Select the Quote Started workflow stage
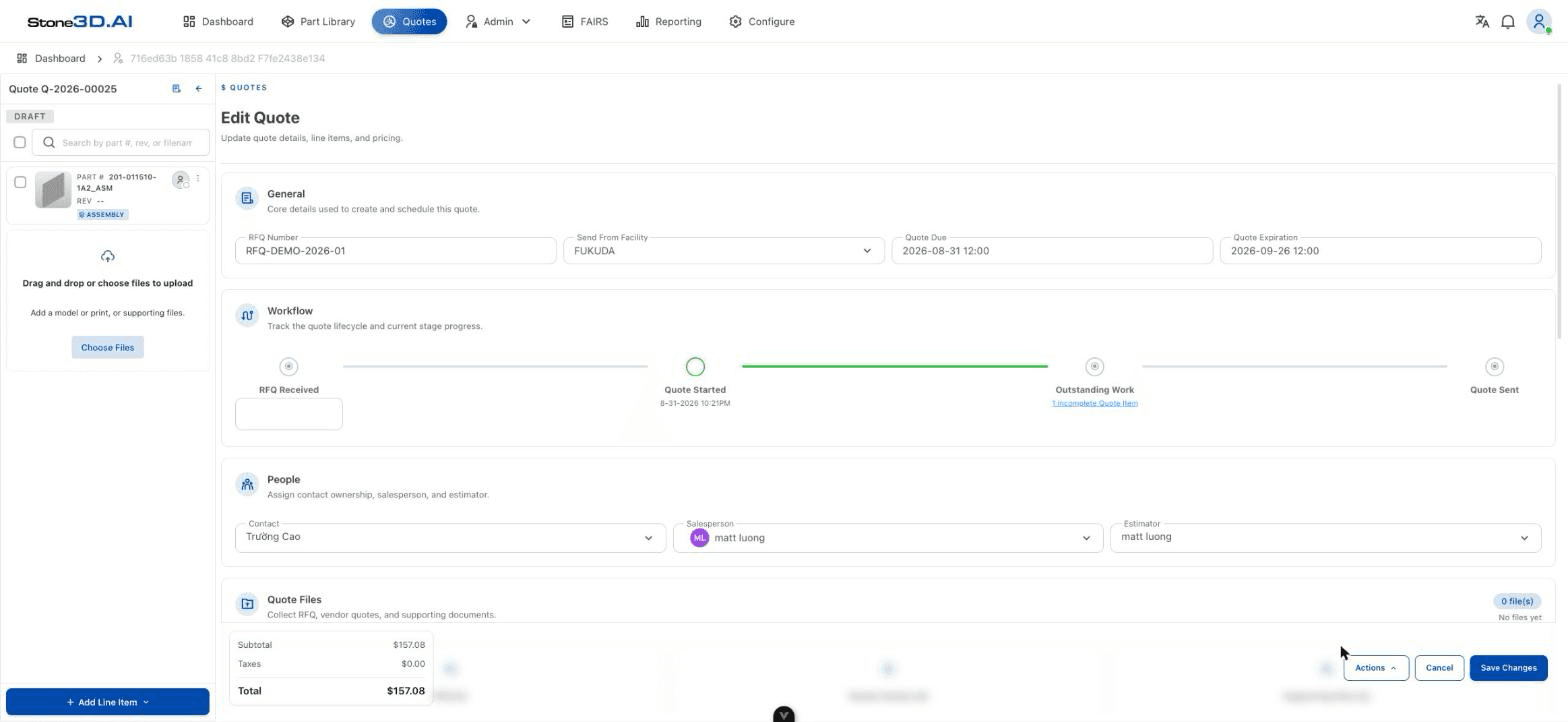 coord(695,366)
